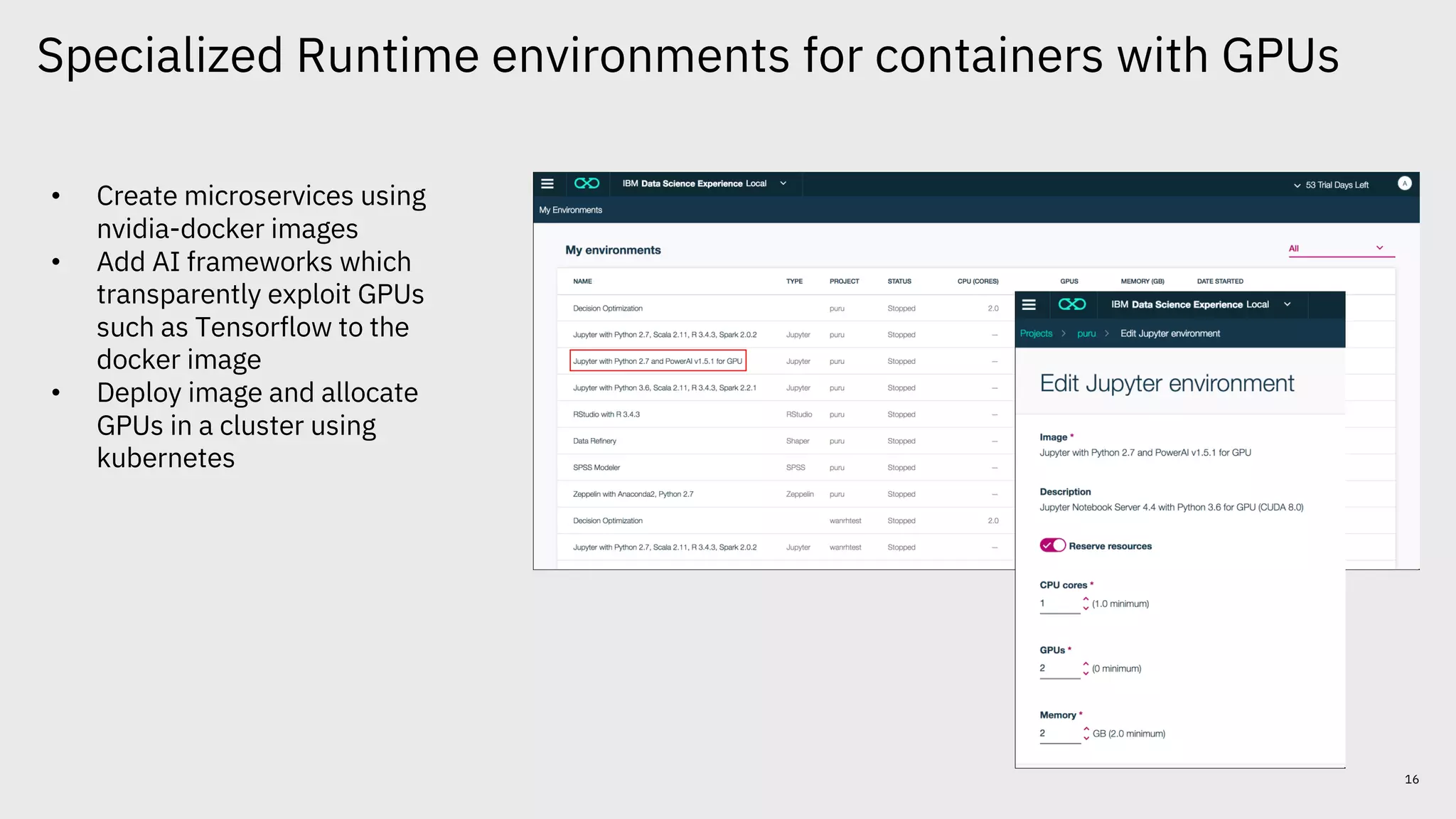Viewport: 1456px width, 819px height.
Task: Sort by CPU (CORES) column header
Action: click(978, 282)
